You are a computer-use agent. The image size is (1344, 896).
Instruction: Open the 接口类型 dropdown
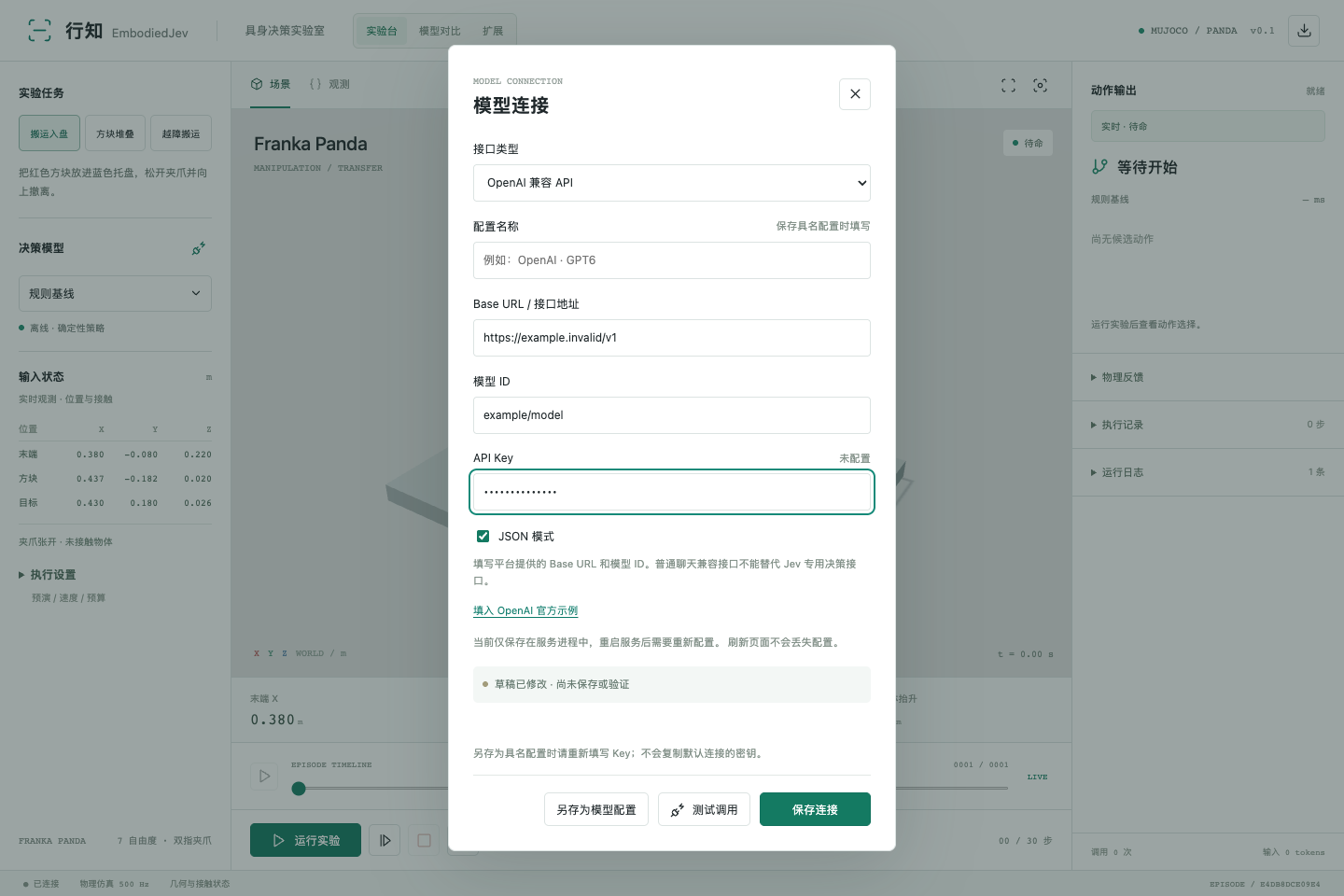tap(672, 183)
